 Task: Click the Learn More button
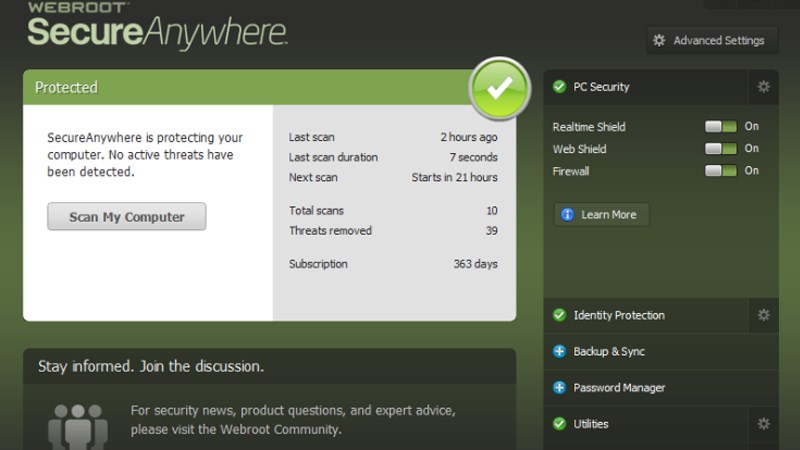pos(602,215)
